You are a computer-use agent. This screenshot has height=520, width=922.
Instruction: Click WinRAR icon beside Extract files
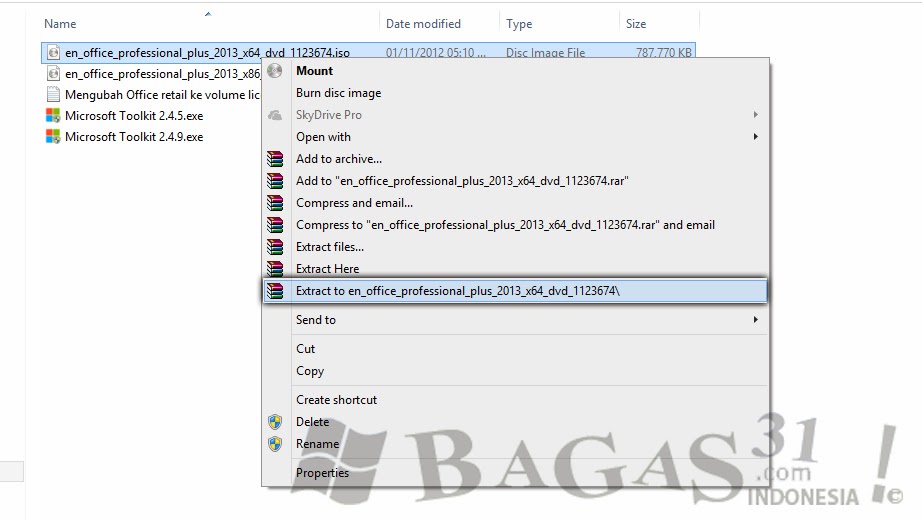point(275,247)
